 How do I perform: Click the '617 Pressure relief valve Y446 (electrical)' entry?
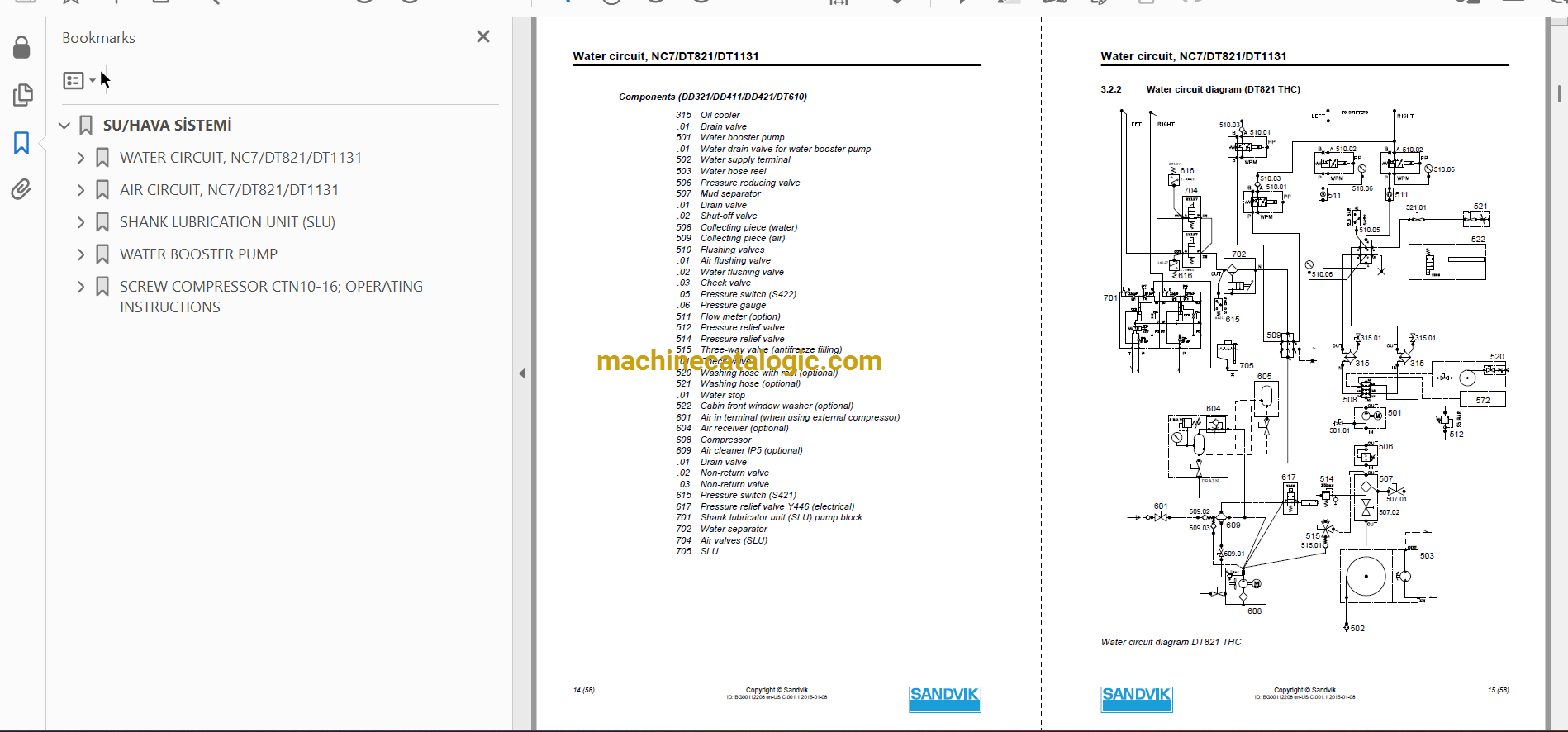765,506
